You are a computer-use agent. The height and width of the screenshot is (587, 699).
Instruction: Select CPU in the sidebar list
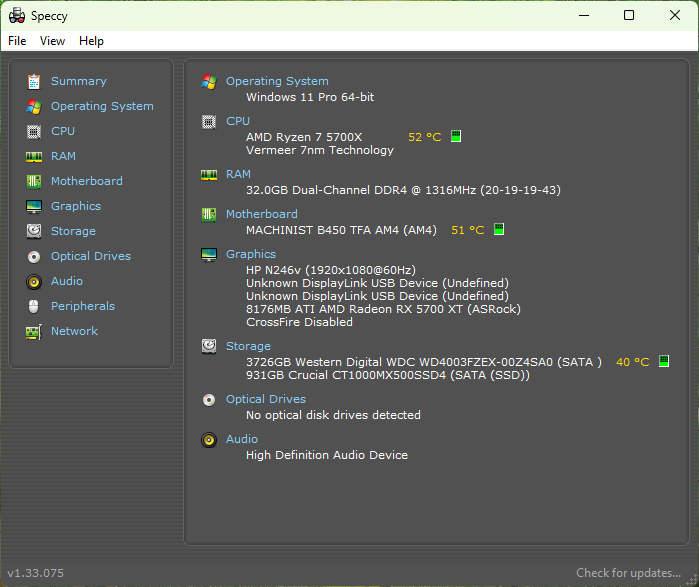point(63,131)
